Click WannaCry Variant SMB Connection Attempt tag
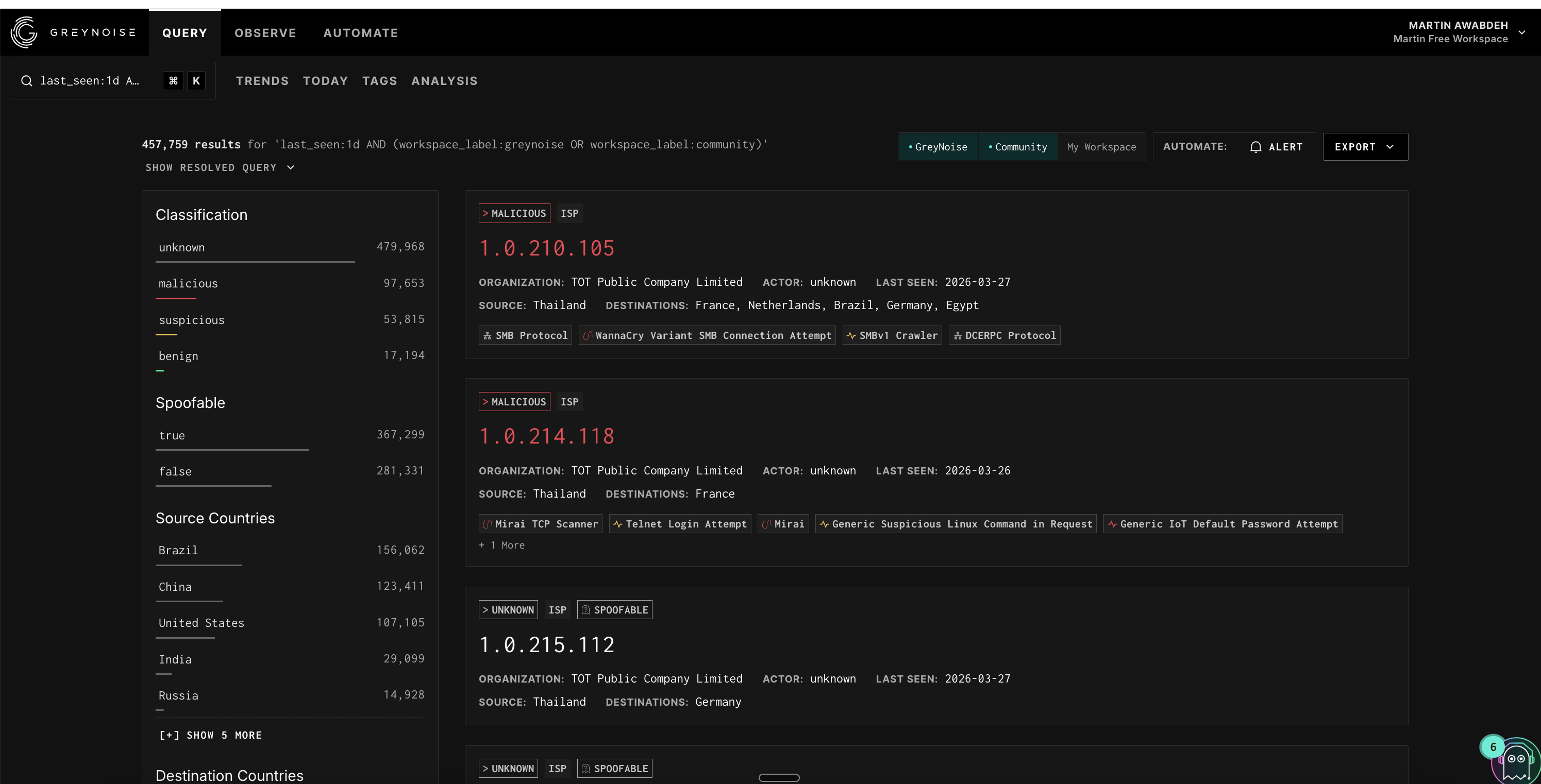 point(707,335)
